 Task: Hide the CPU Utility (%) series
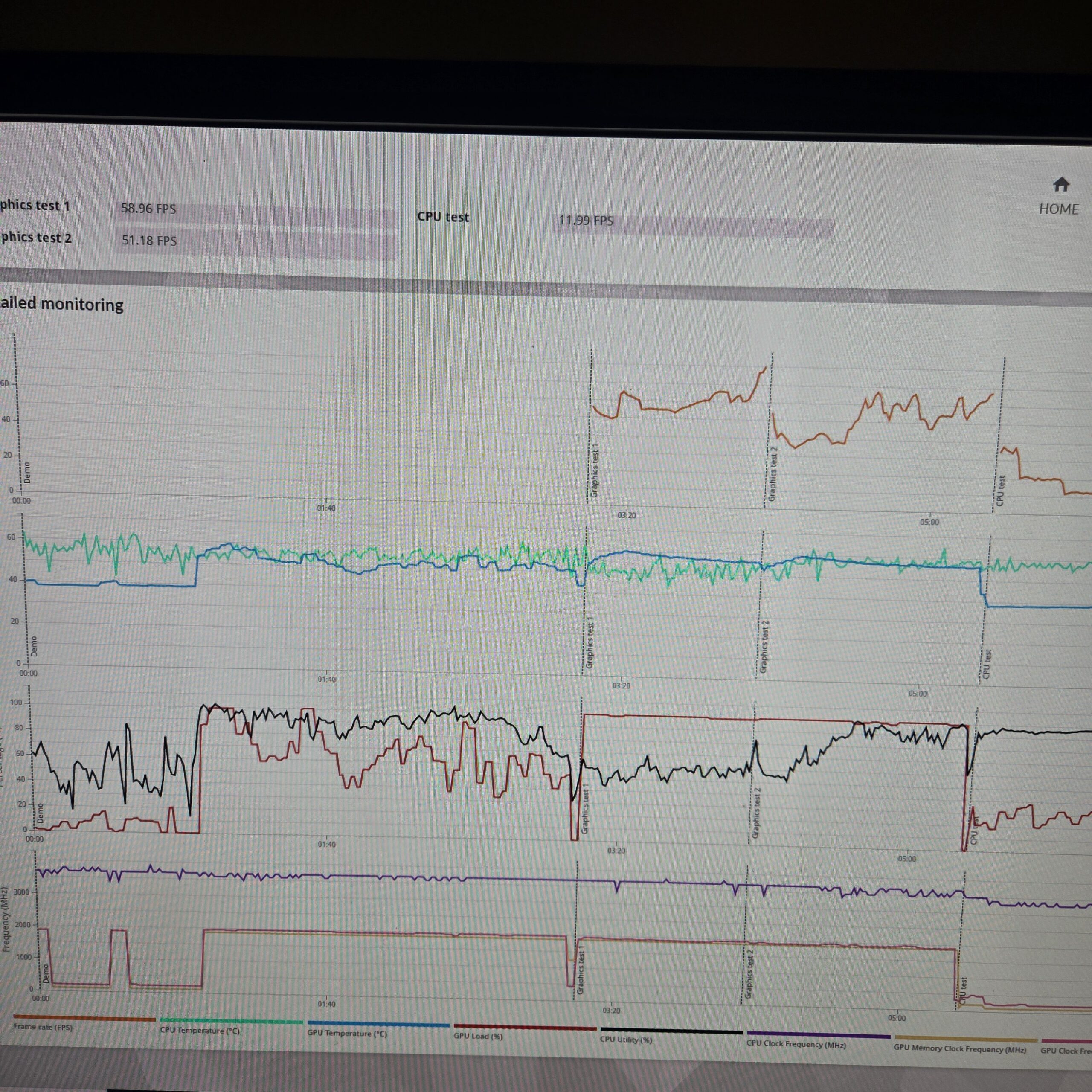pyautogui.click(x=626, y=1040)
